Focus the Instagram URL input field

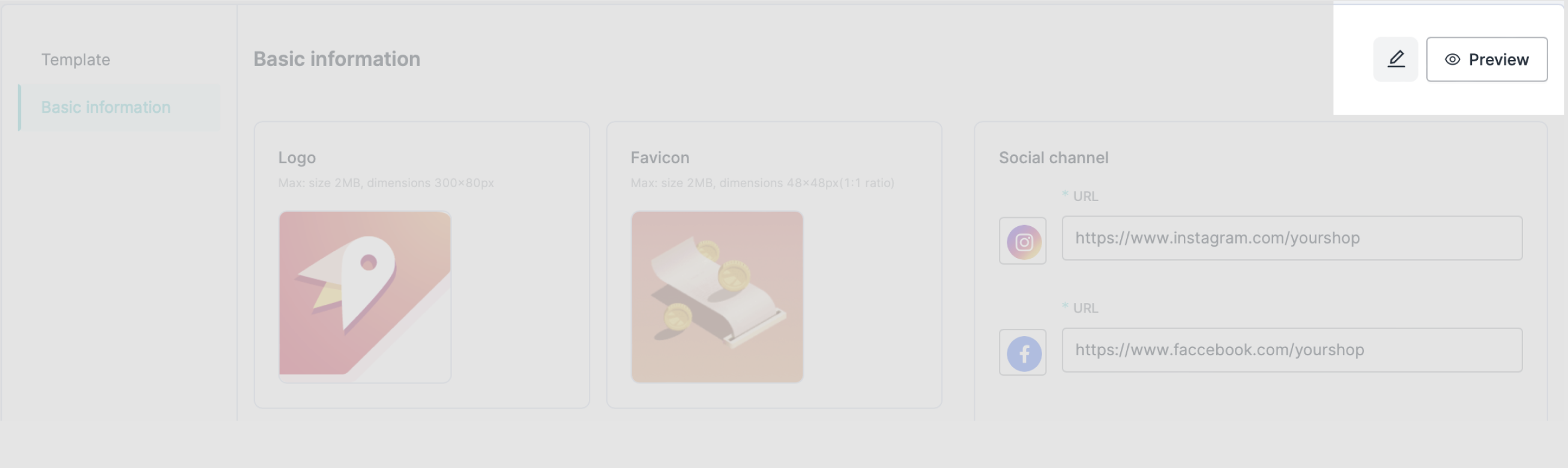pyautogui.click(x=1292, y=238)
